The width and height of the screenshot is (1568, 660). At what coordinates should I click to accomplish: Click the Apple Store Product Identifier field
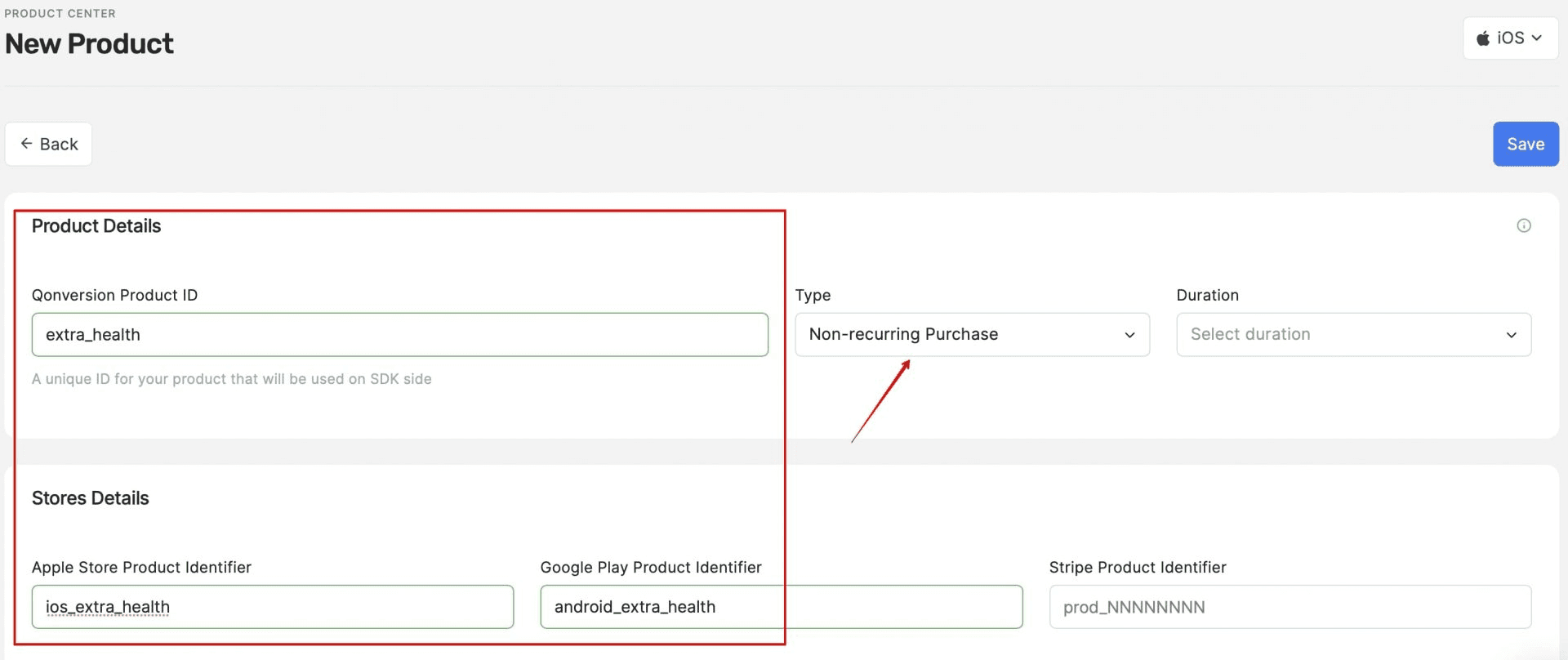(272, 606)
